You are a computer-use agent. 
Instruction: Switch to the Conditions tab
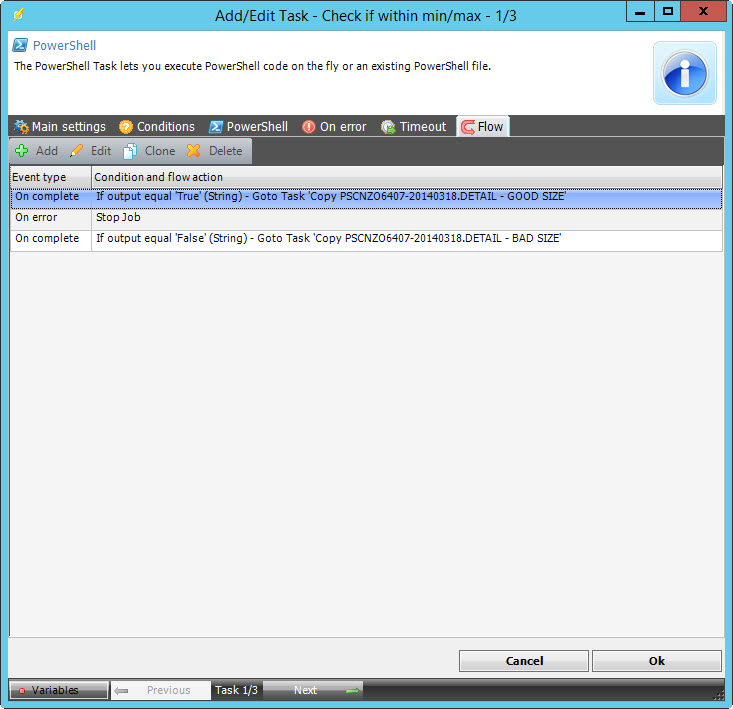156,127
